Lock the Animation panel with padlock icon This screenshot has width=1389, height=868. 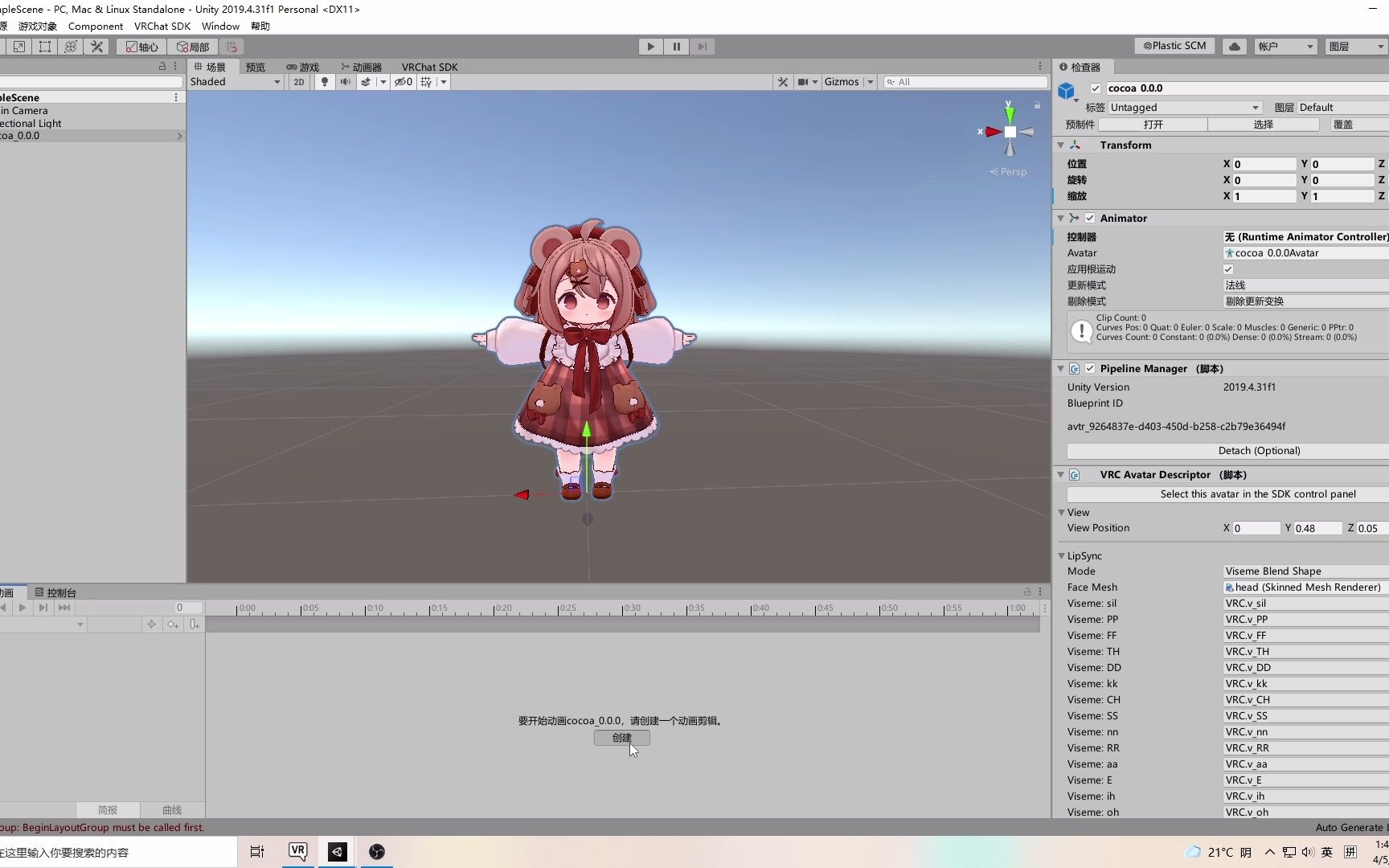[x=1026, y=592]
